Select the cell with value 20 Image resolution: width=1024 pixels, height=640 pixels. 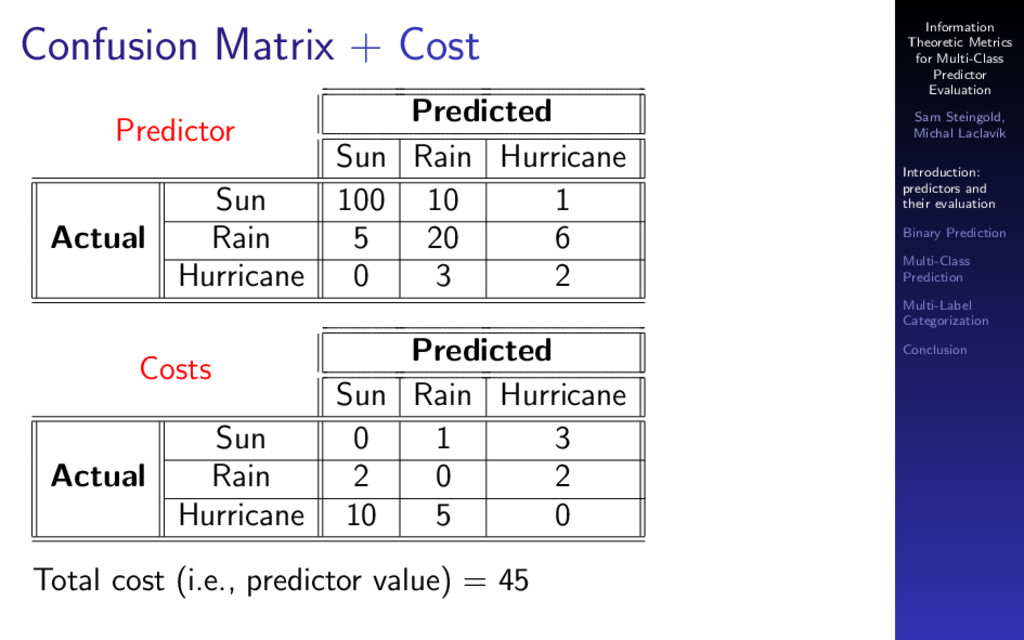pos(443,238)
